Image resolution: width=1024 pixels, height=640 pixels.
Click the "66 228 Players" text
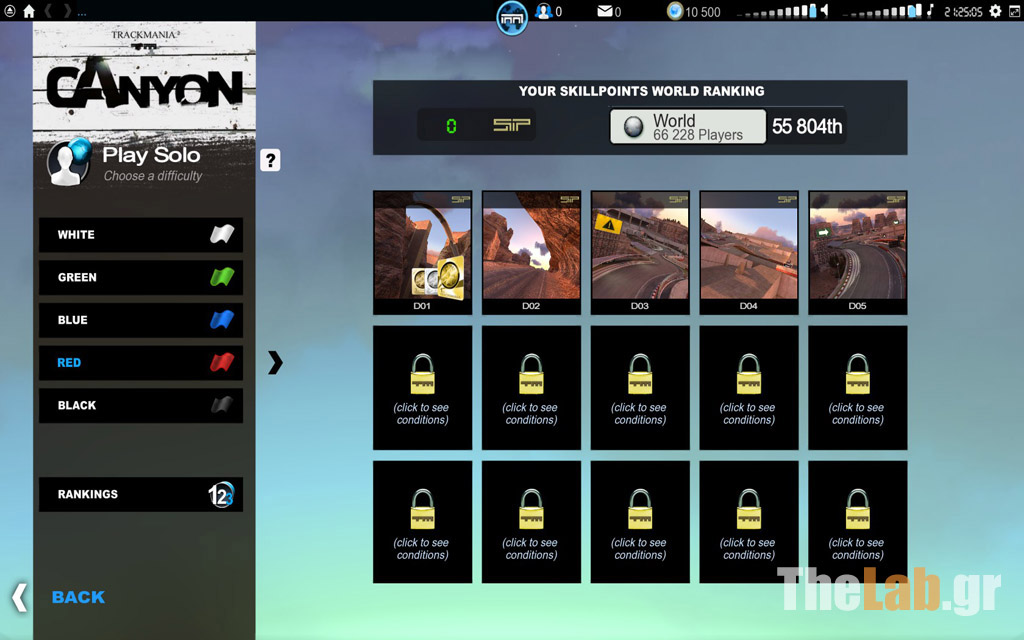tap(698, 135)
